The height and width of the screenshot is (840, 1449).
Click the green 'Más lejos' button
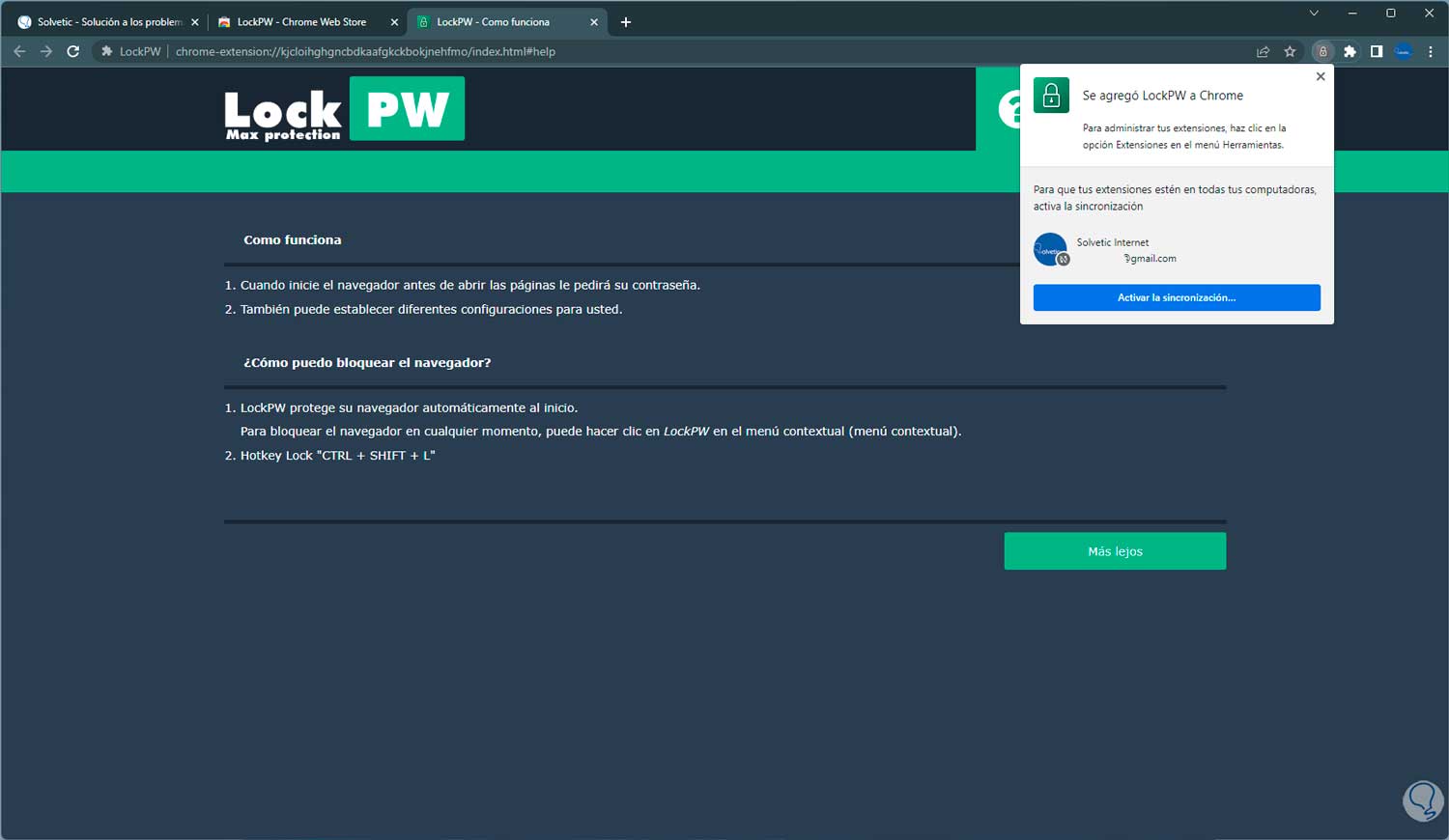point(1115,551)
